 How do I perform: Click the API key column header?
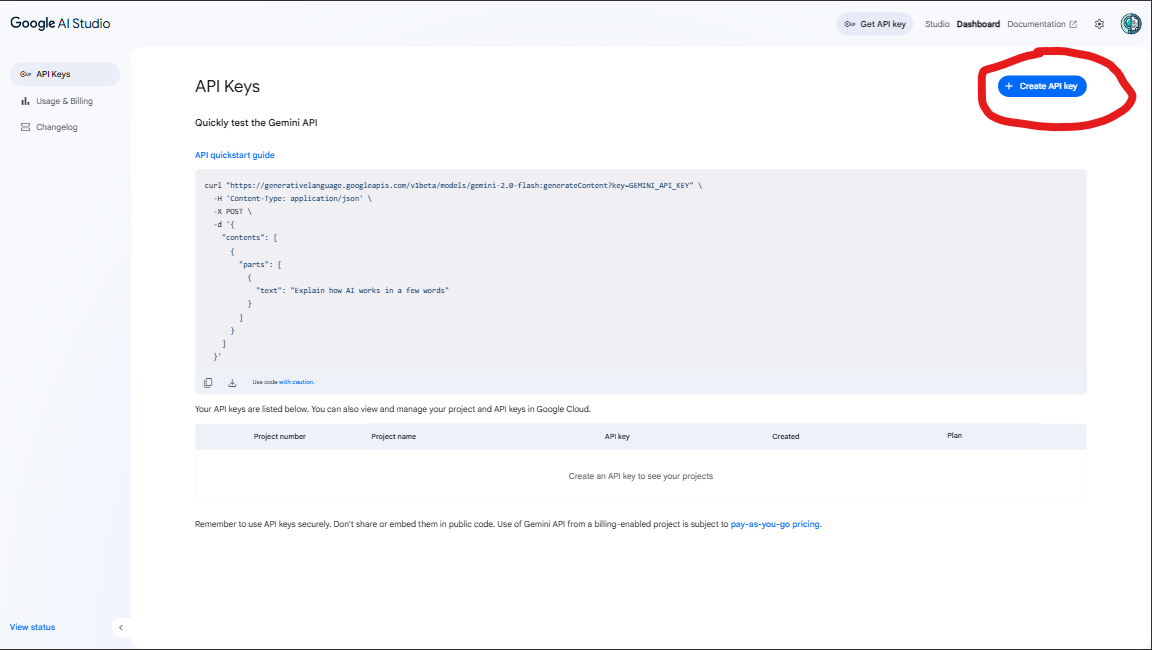pyautogui.click(x=617, y=436)
